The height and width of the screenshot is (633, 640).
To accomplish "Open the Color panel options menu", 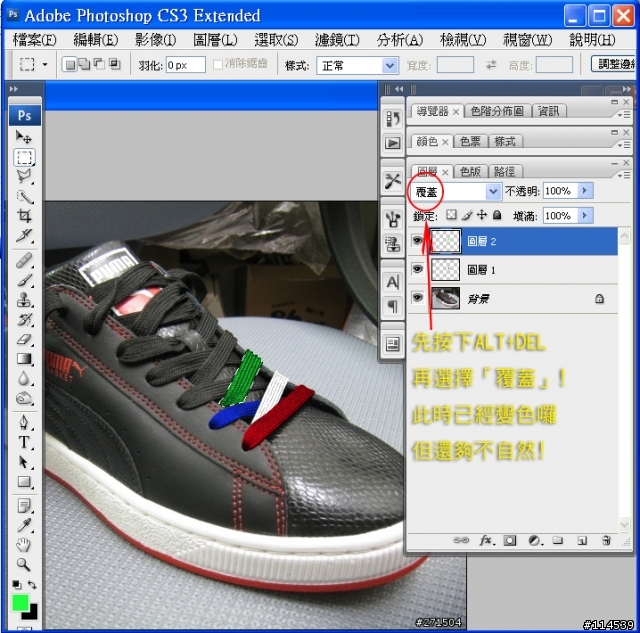I will pos(623,145).
